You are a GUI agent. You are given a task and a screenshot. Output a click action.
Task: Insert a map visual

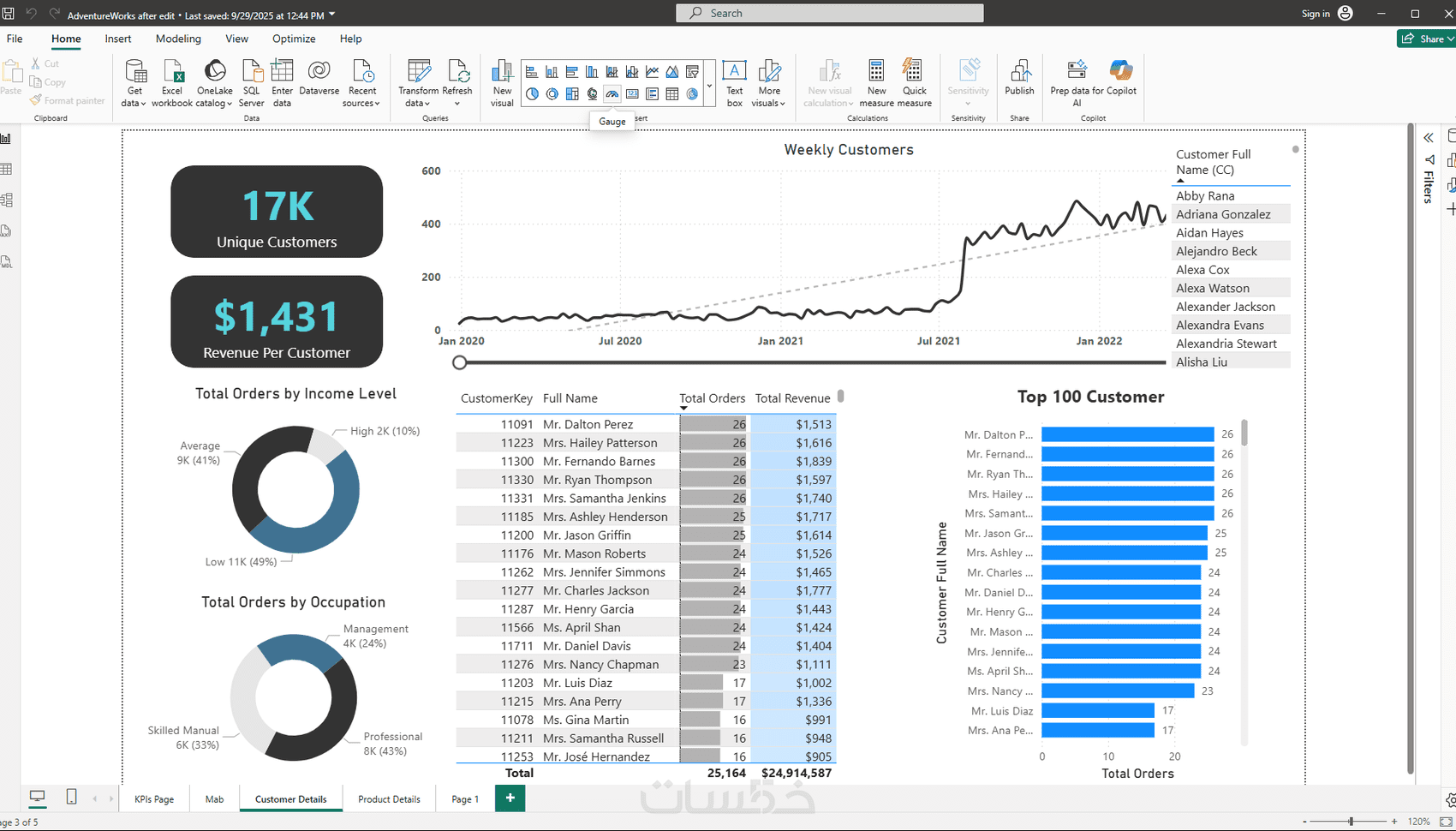pyautogui.click(x=592, y=93)
